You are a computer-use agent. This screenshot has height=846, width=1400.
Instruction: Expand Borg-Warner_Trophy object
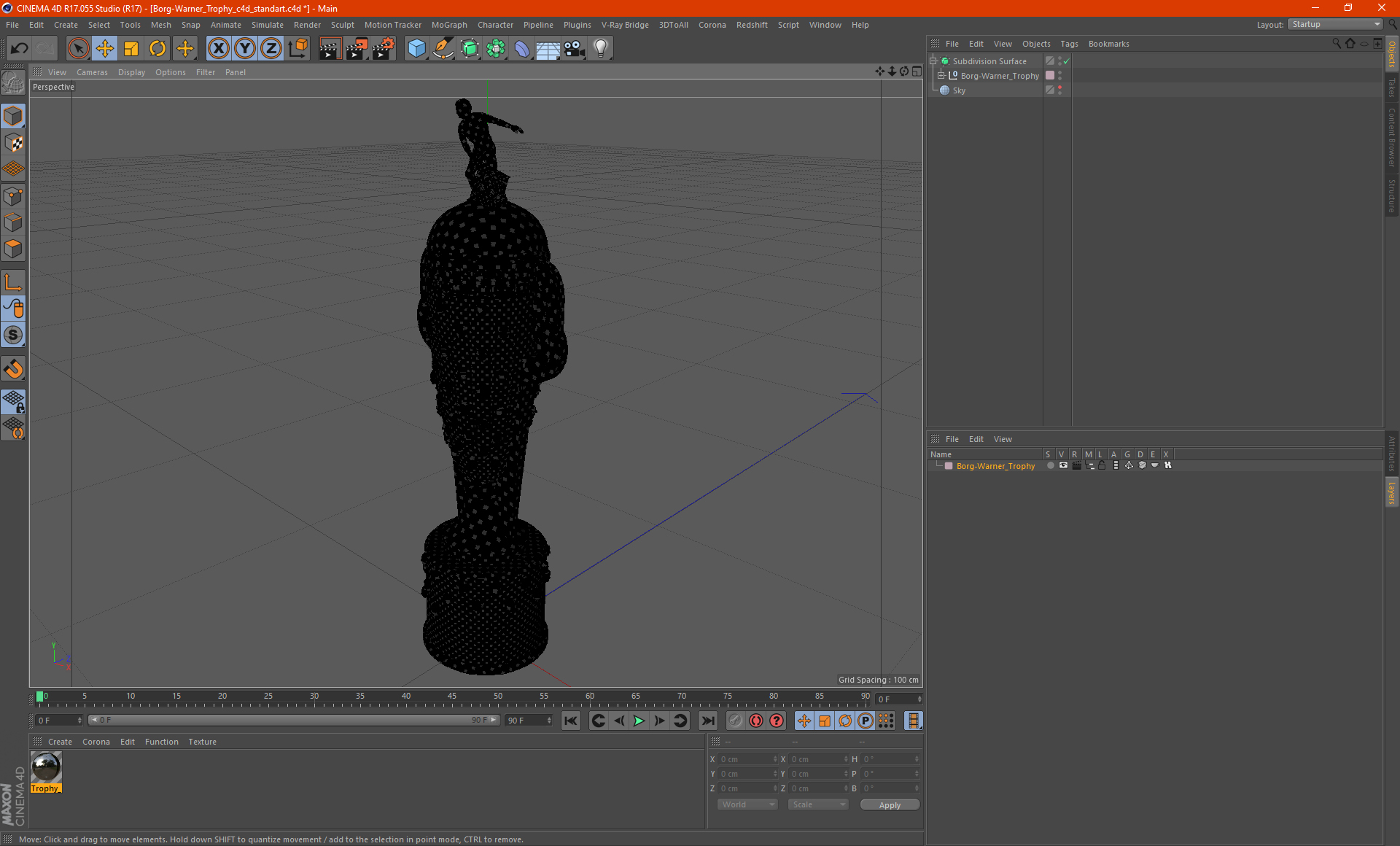[941, 76]
